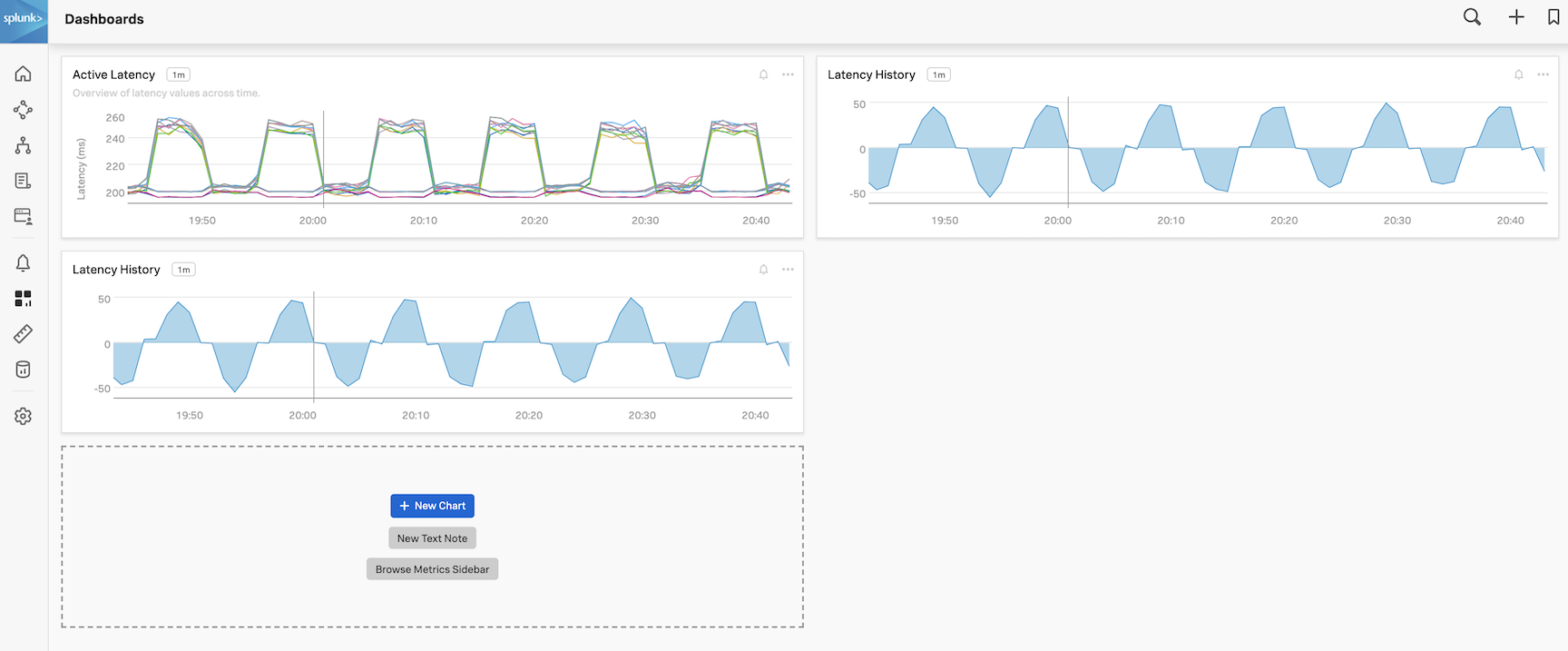Image resolution: width=1568 pixels, height=651 pixels.
Task: Select the Dashboards grid icon in sidebar
Action: (x=24, y=299)
